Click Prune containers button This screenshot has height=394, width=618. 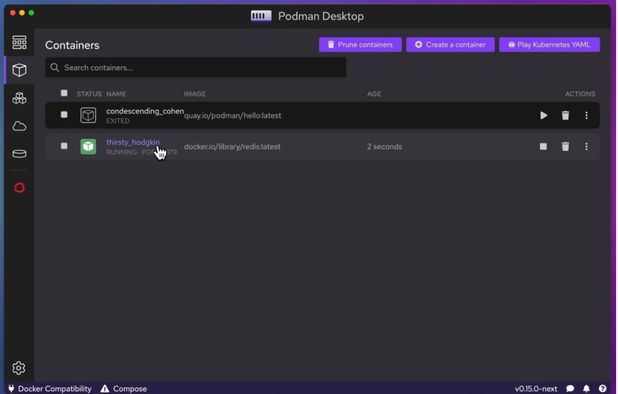click(x=360, y=45)
